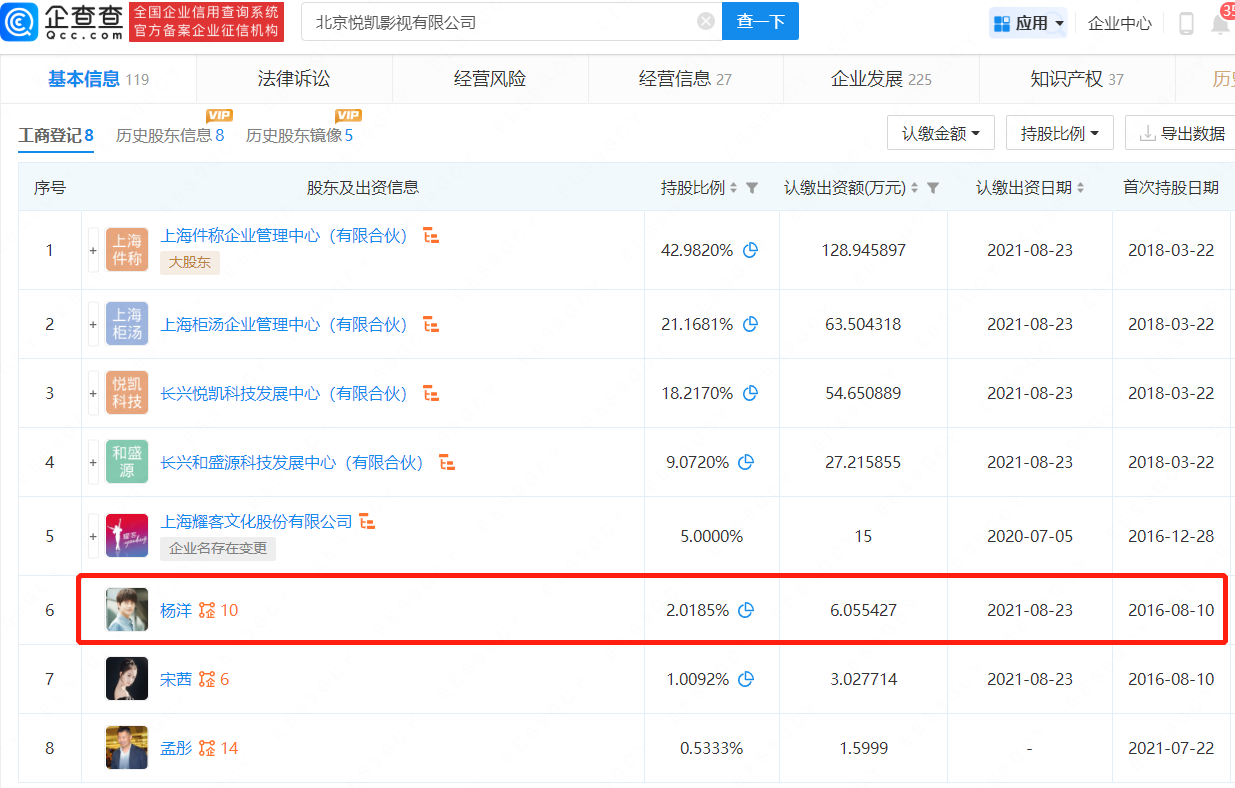Click 杨洋's avatar photo
This screenshot has height=788, width=1235.
127,610
